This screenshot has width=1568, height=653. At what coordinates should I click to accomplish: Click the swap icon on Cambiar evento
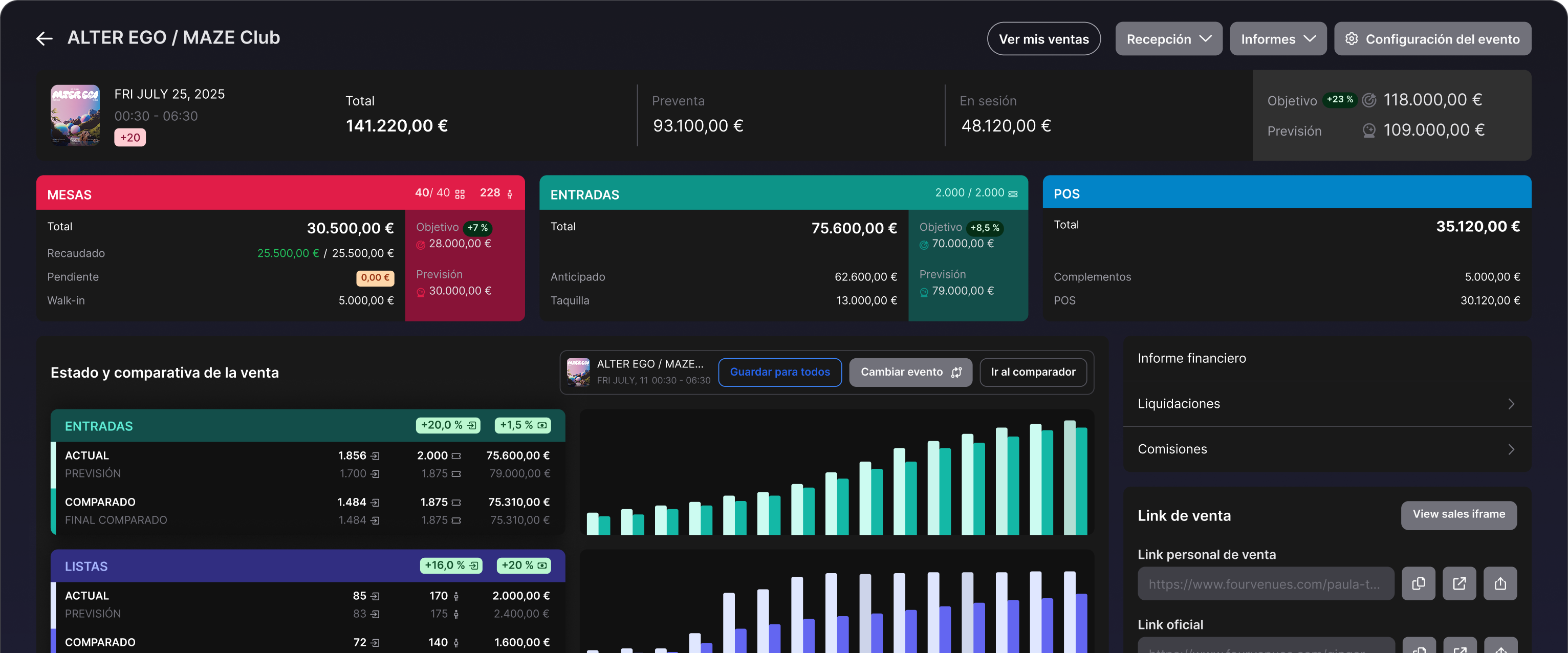(956, 373)
